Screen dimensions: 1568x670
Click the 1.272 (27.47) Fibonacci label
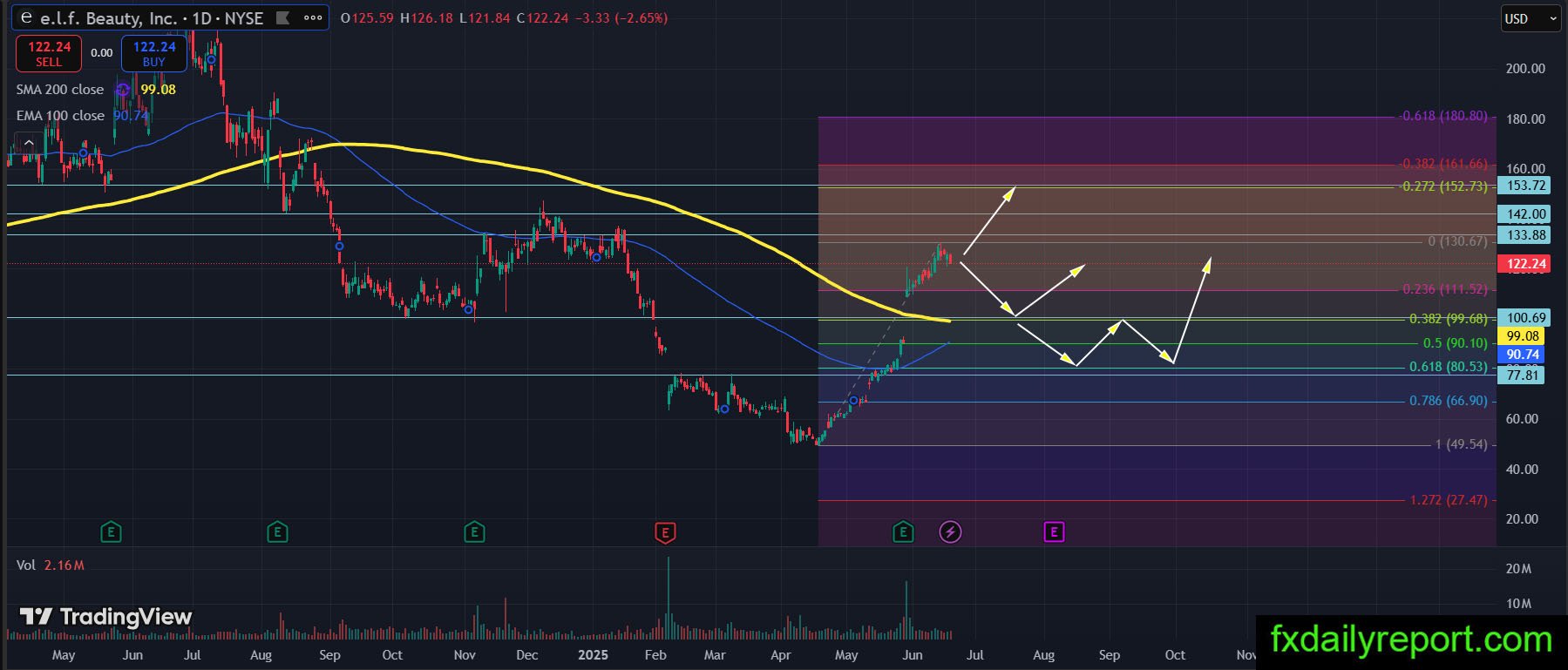[1449, 500]
